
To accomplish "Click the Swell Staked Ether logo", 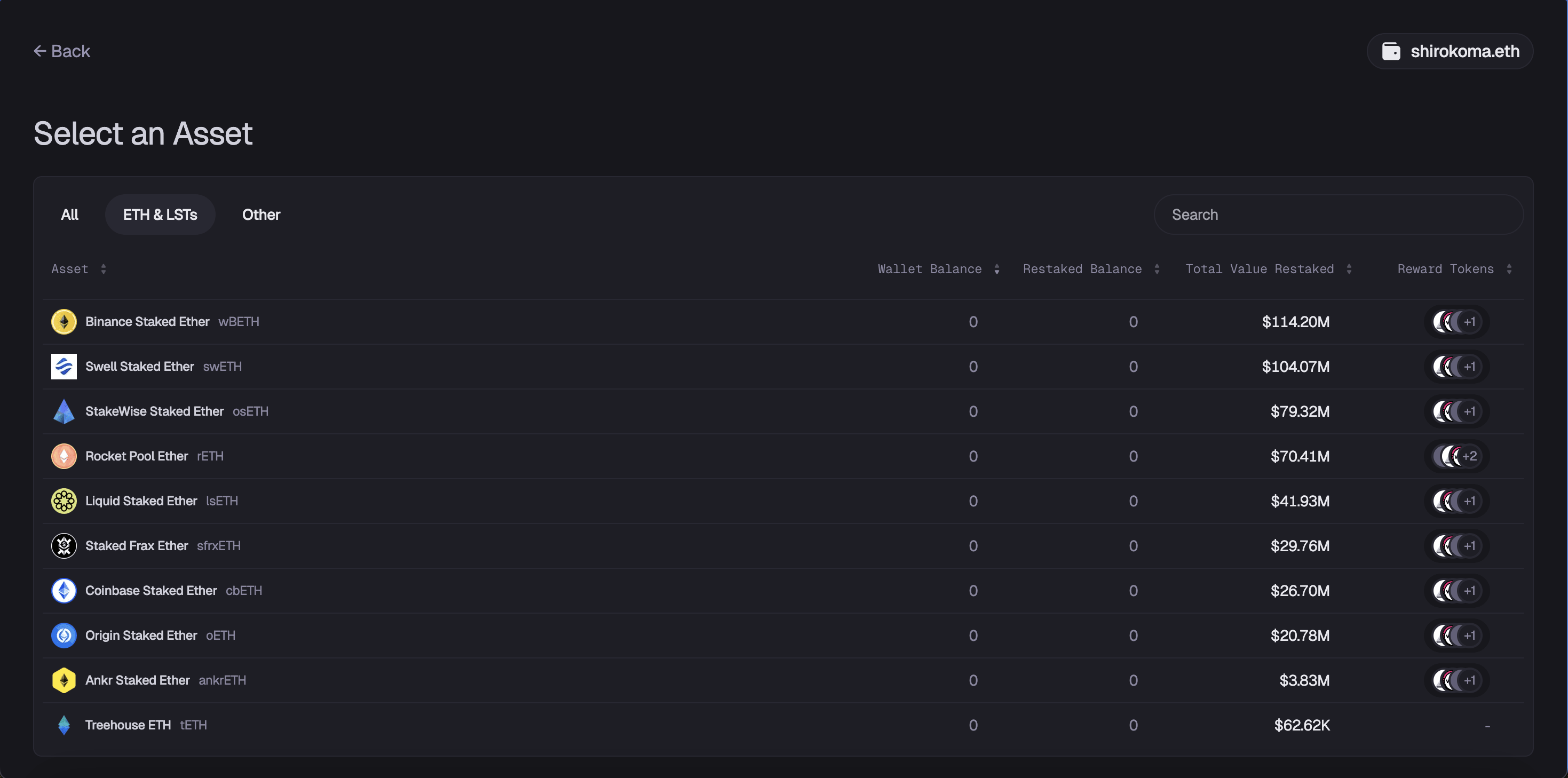I will pos(64,367).
